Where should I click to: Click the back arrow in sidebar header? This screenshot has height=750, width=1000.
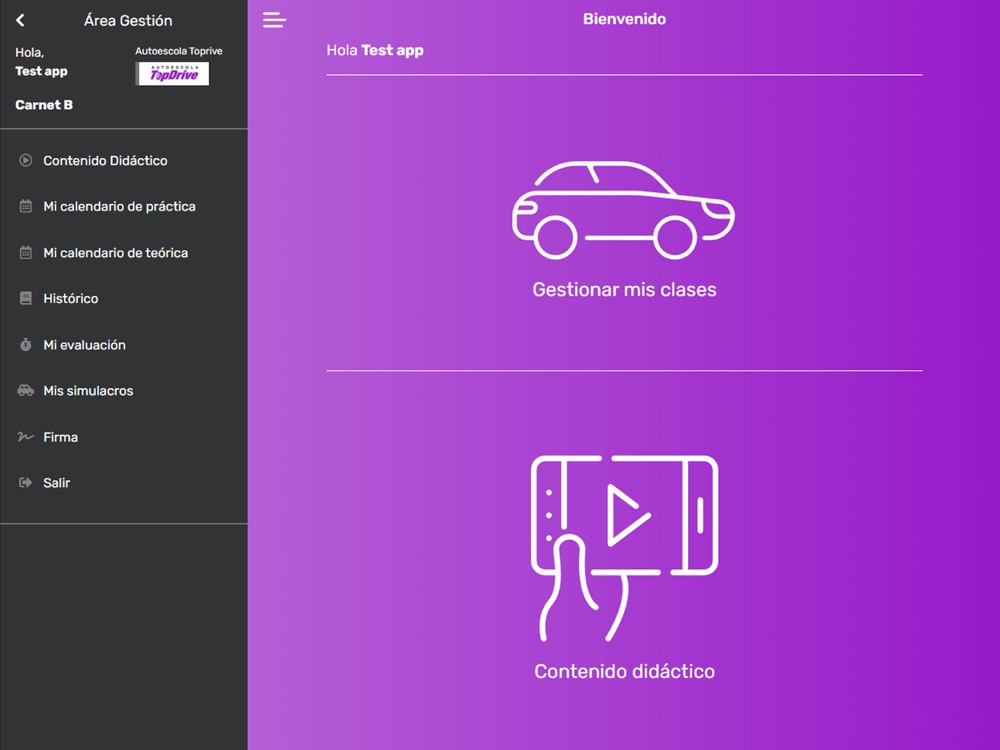[21, 20]
